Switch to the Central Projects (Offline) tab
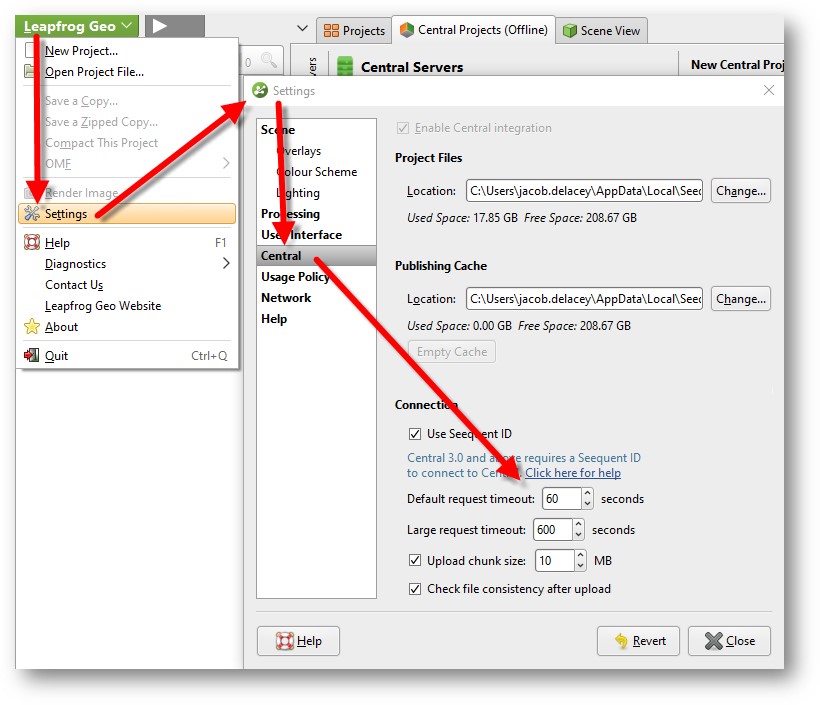 (x=473, y=30)
